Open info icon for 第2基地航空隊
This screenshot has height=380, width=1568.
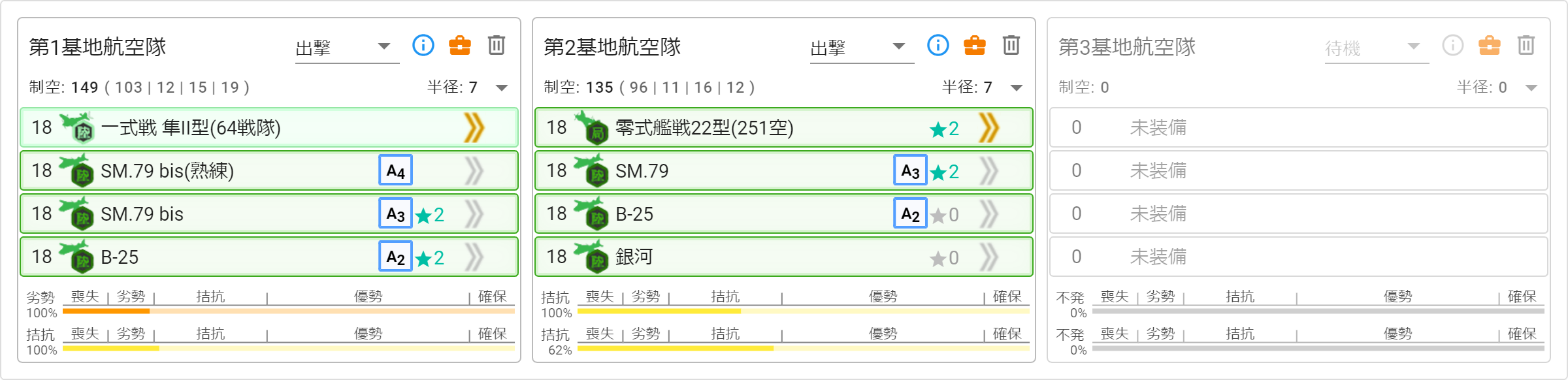point(938,45)
